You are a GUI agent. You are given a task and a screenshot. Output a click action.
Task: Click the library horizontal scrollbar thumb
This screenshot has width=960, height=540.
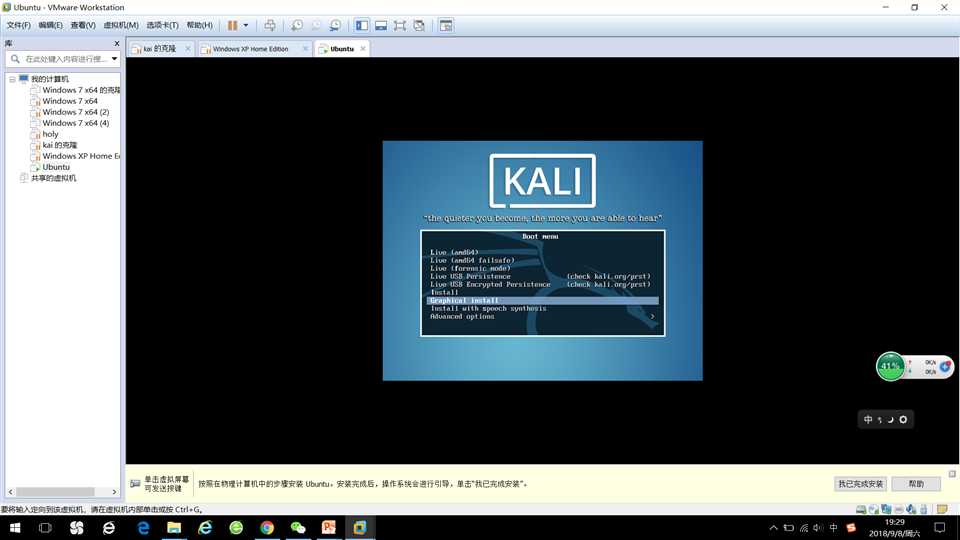(55, 492)
